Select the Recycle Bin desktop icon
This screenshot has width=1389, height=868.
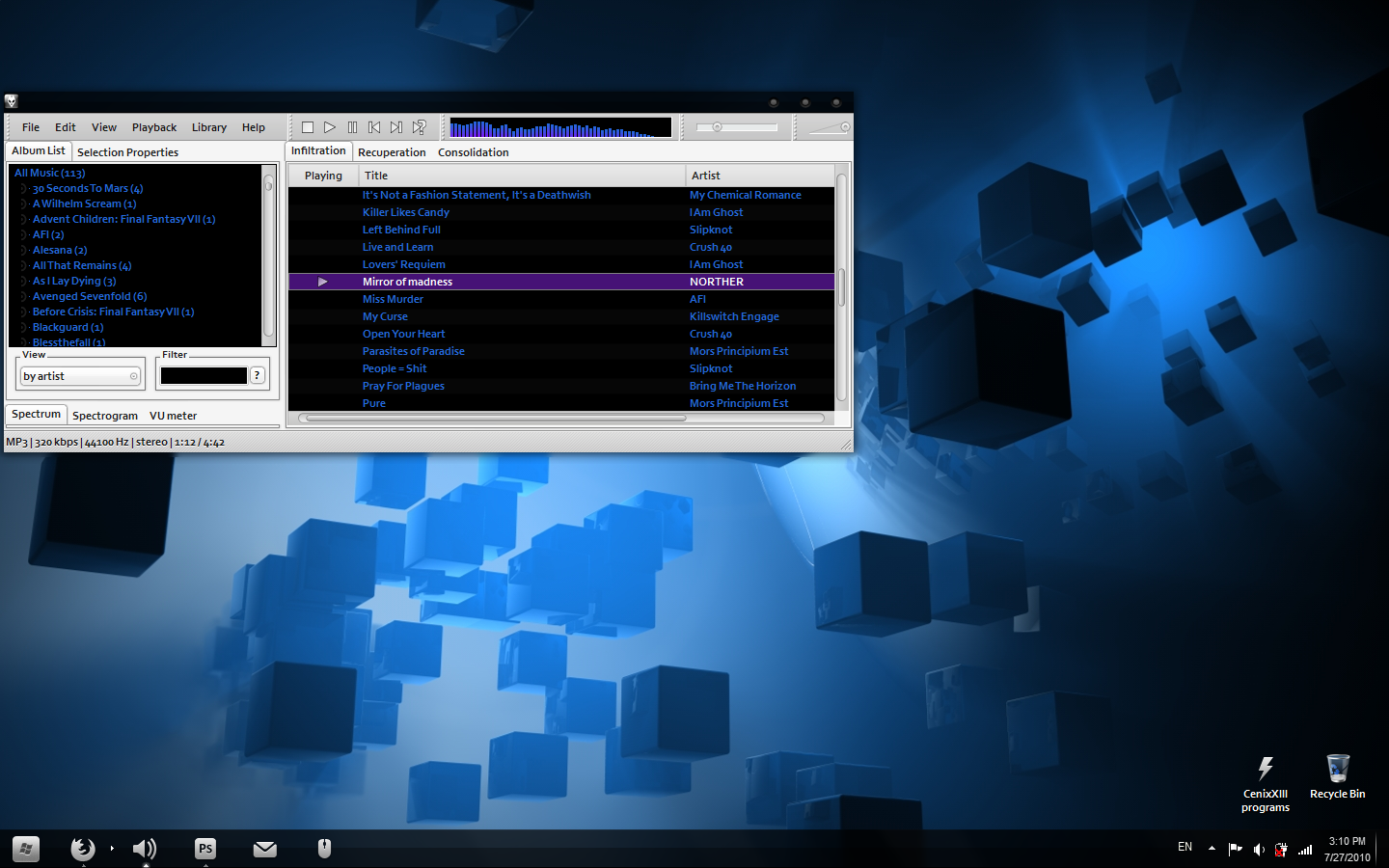(x=1338, y=777)
